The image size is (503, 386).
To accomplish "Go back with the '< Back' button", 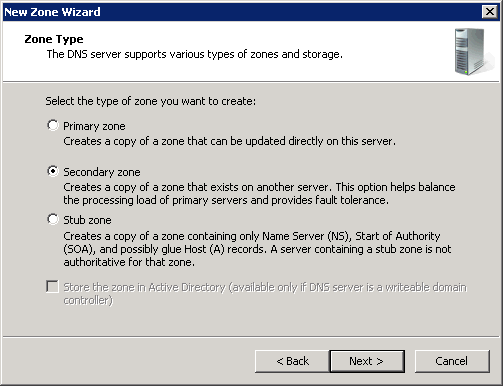I will pos(292,361).
